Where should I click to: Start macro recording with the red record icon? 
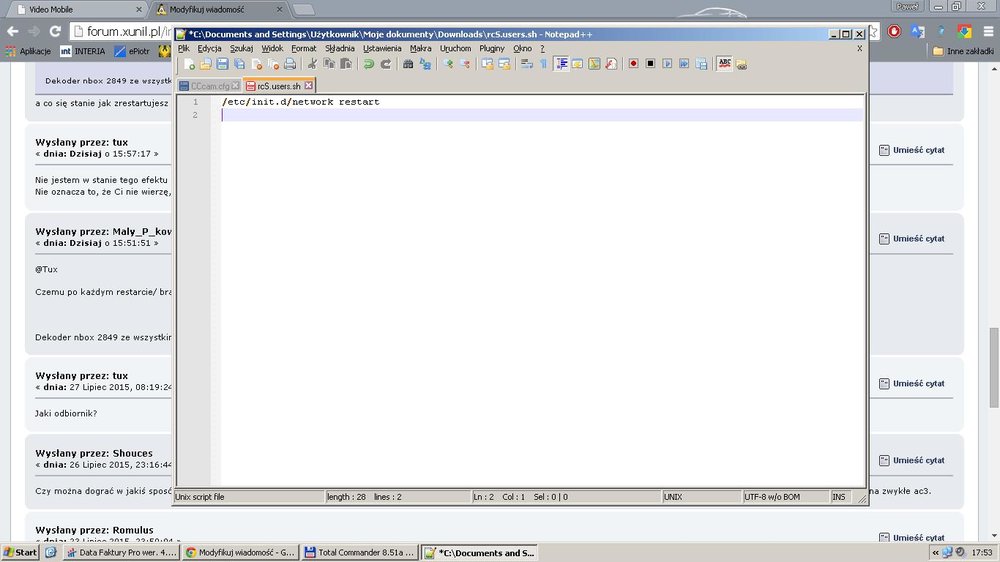[633, 64]
